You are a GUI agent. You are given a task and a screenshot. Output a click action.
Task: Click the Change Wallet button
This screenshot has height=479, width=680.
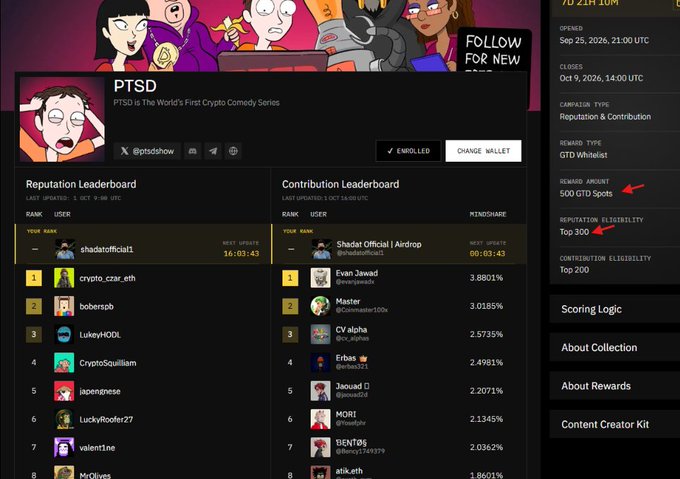(x=483, y=151)
